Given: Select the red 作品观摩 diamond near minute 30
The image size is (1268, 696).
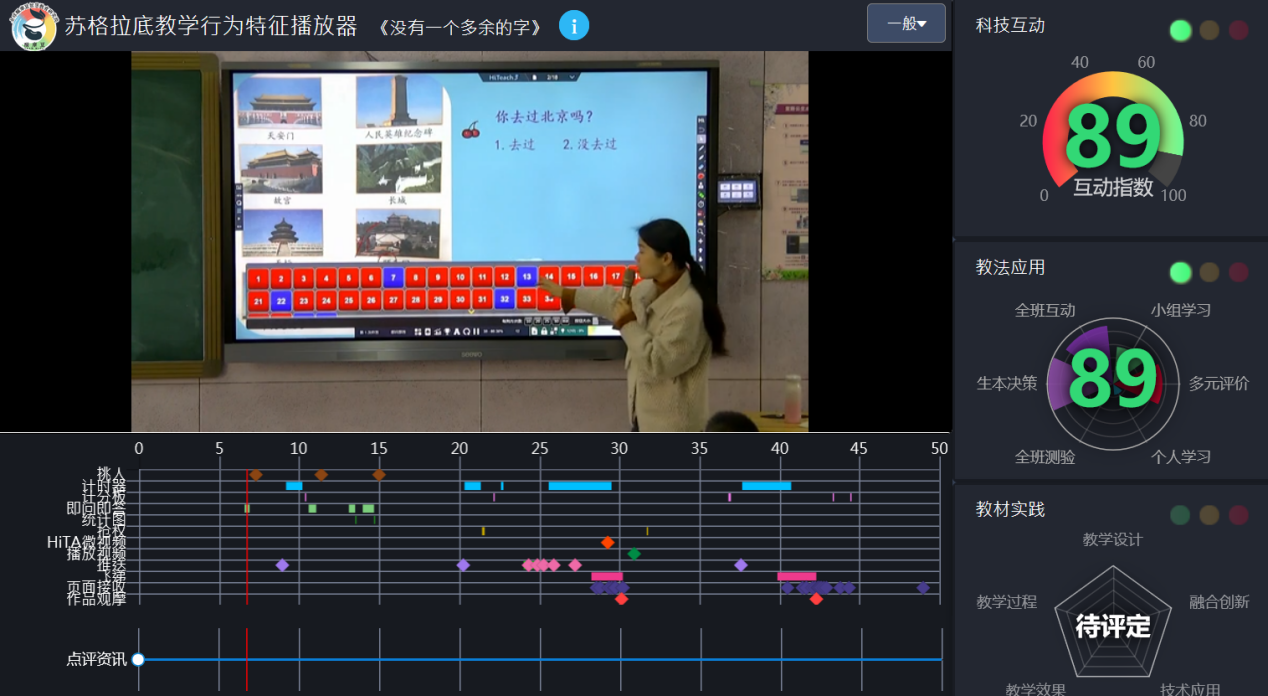Looking at the screenshot, I should click(x=621, y=599).
